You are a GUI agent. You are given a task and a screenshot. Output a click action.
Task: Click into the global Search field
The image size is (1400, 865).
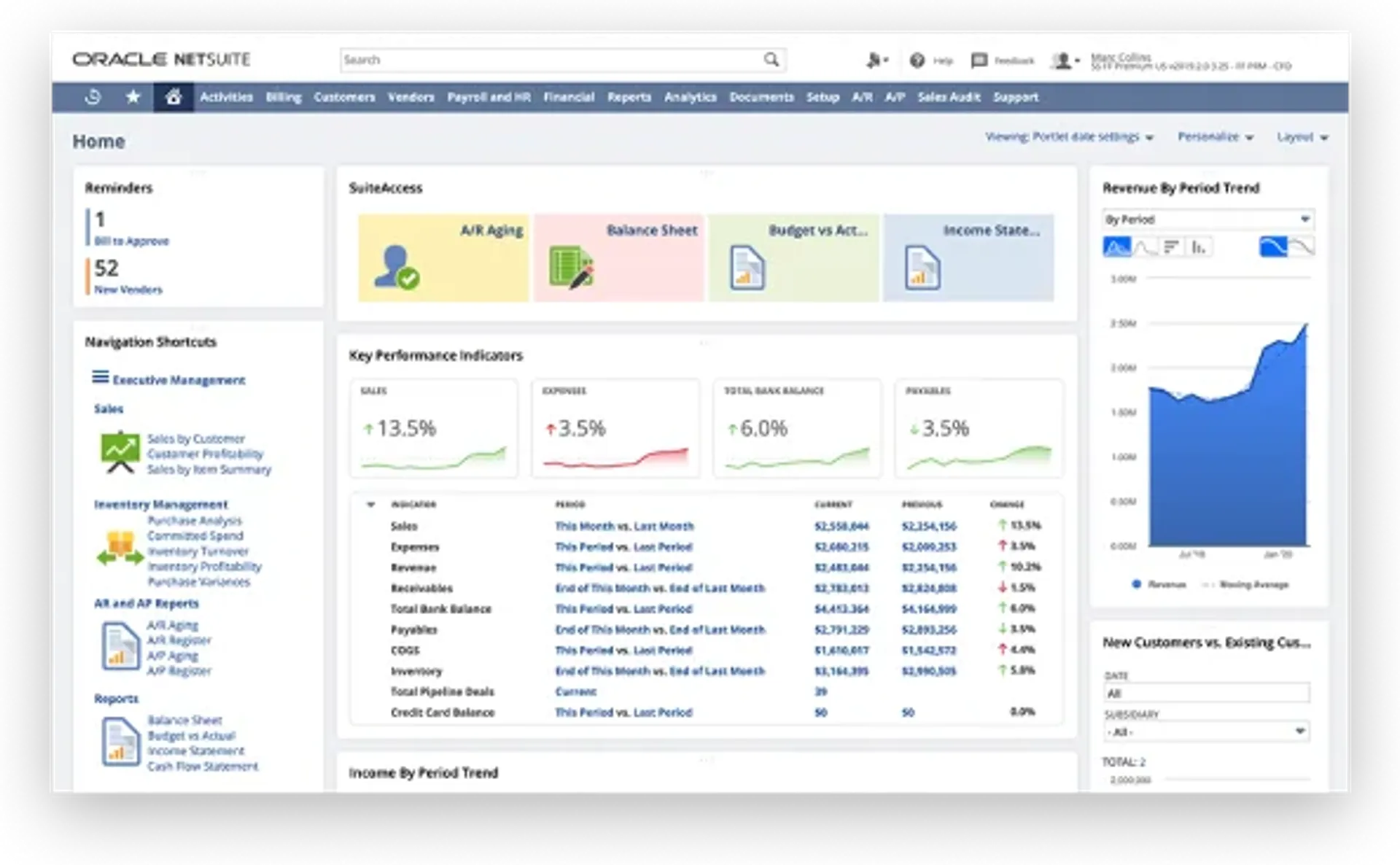(x=547, y=60)
